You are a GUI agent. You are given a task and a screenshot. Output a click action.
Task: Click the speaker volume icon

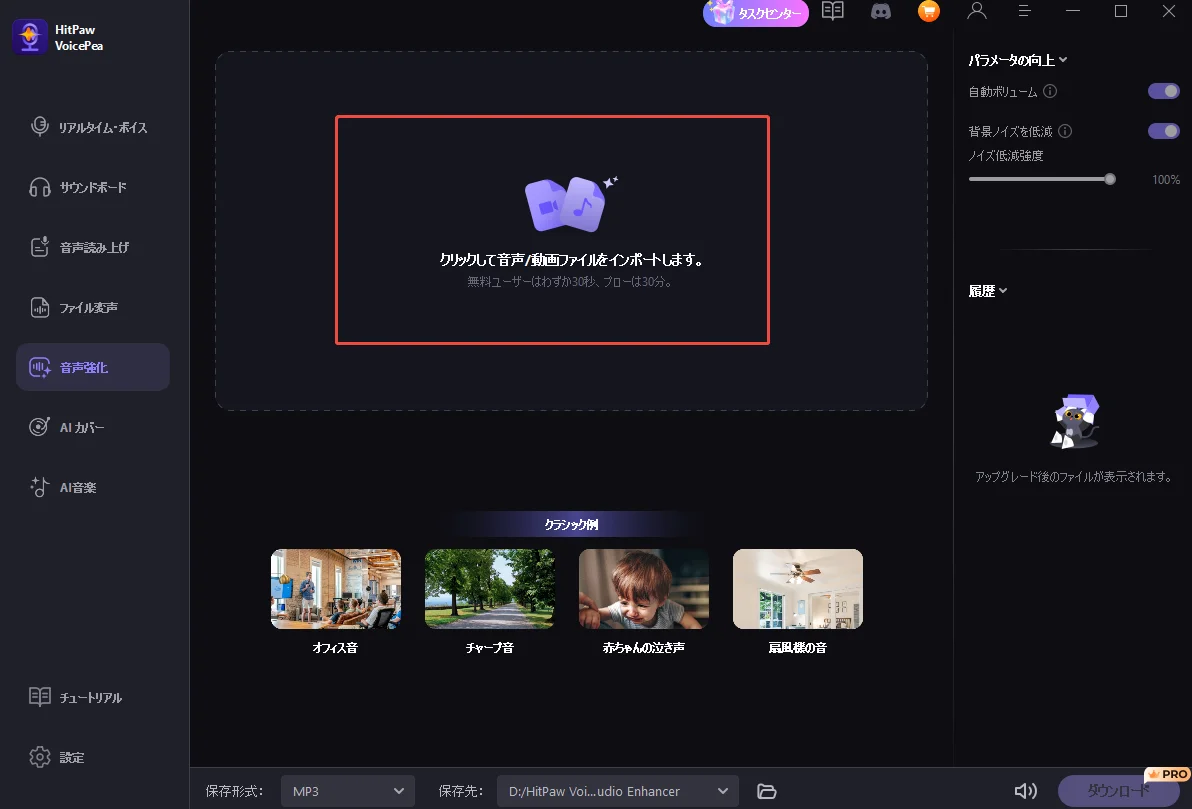coord(1025,791)
